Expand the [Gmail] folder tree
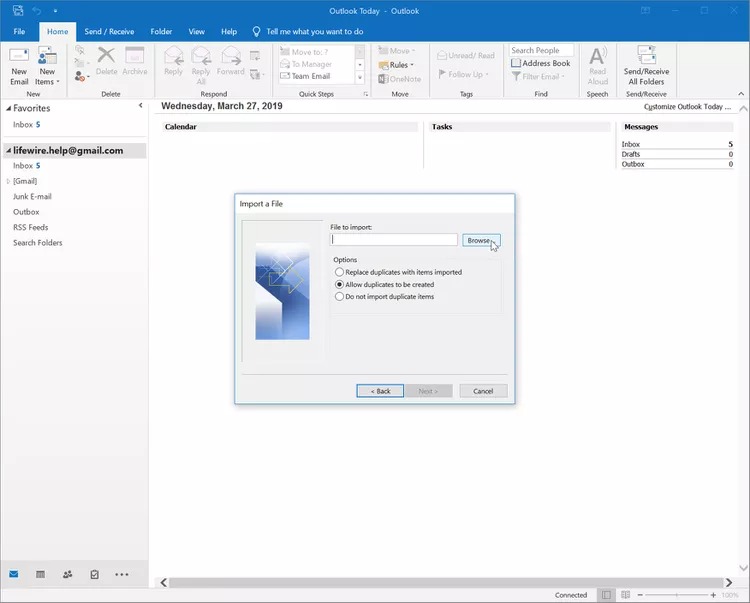The image size is (750, 603). point(8,181)
